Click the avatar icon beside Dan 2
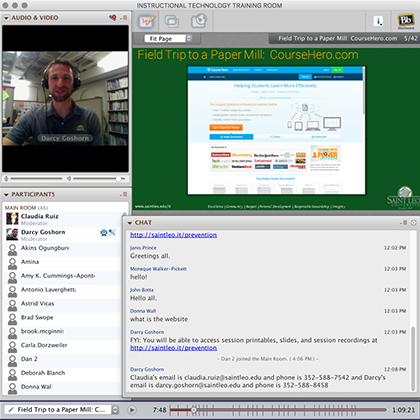This screenshot has width=420, height=420. coord(12,360)
